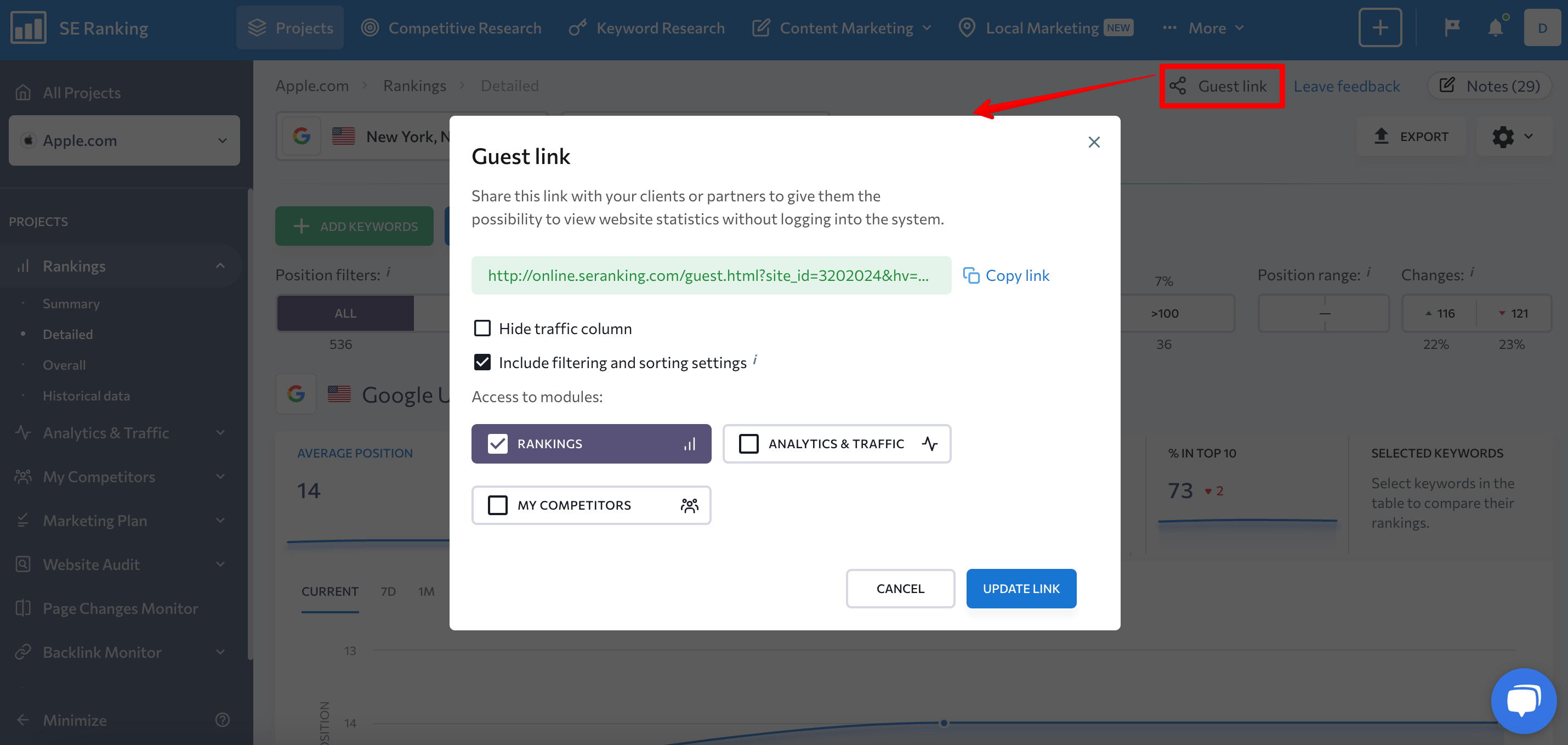Screen dimensions: 1568x745
Task: Click the Position range slider control
Action: coord(1324,313)
